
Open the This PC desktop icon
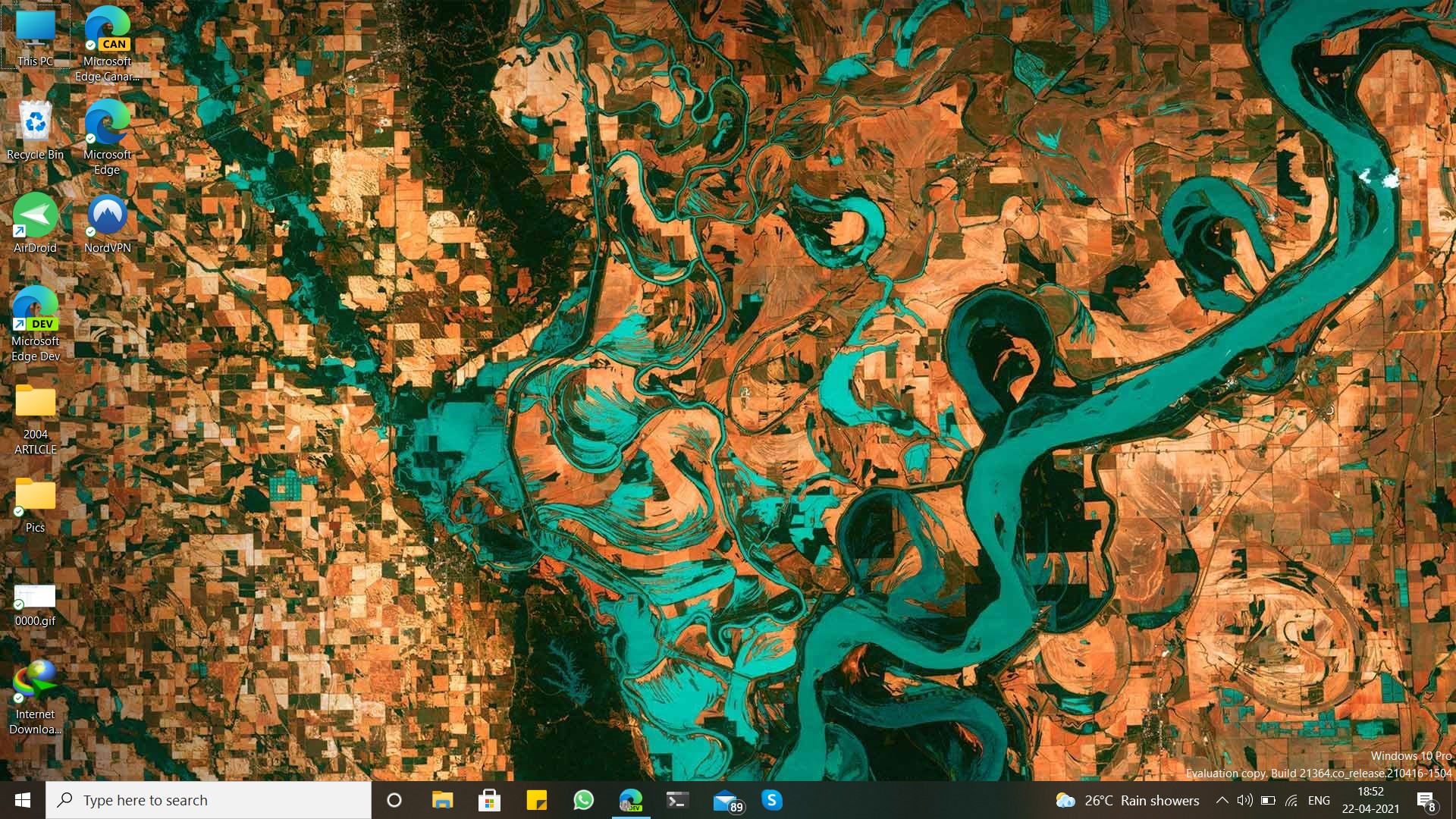35,30
